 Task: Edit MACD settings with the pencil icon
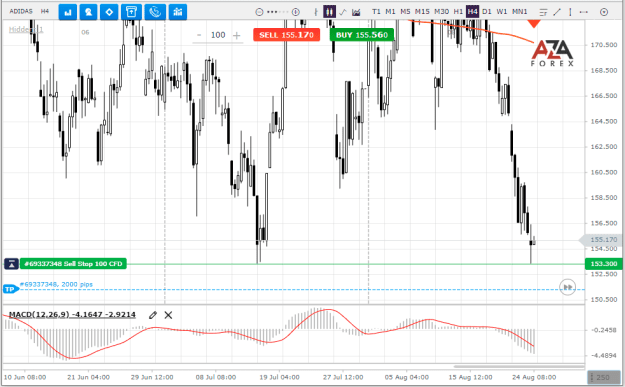pos(153,315)
